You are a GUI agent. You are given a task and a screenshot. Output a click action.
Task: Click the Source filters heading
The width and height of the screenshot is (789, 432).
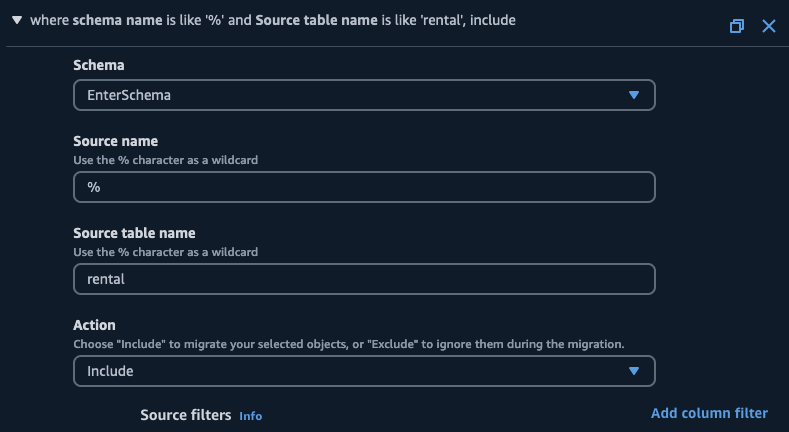click(x=186, y=415)
